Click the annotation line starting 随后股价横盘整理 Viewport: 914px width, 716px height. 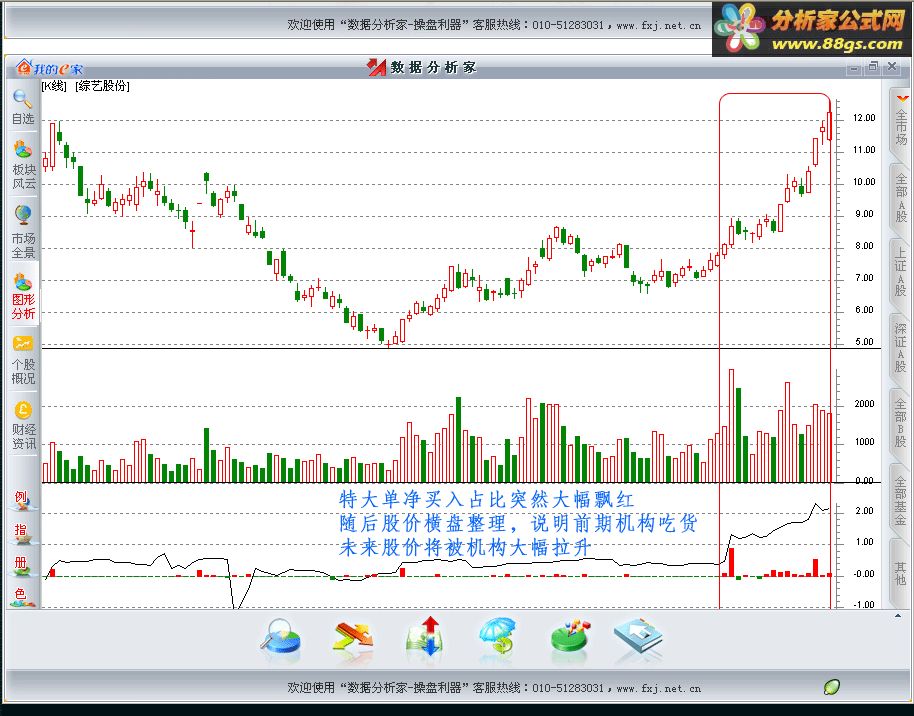tap(518, 523)
